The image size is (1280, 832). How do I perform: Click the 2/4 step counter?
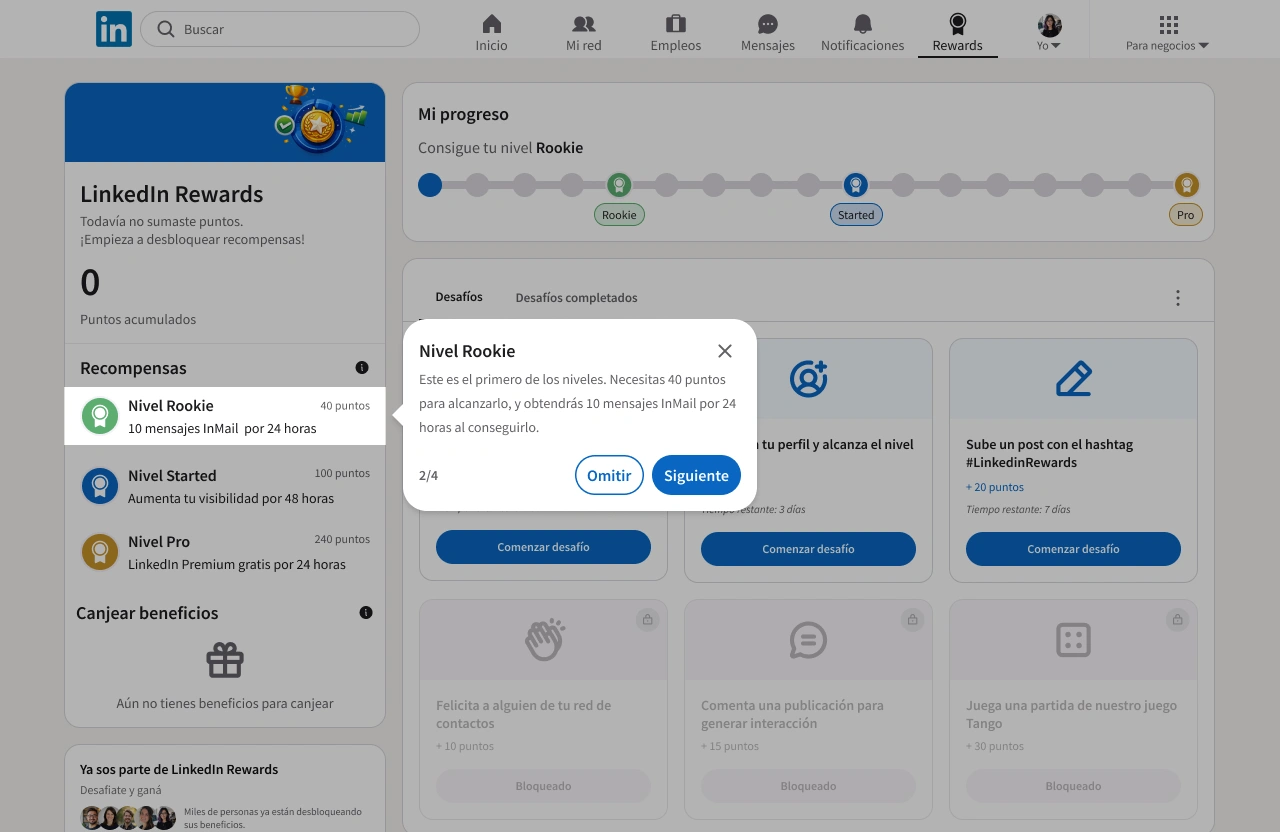pos(428,475)
